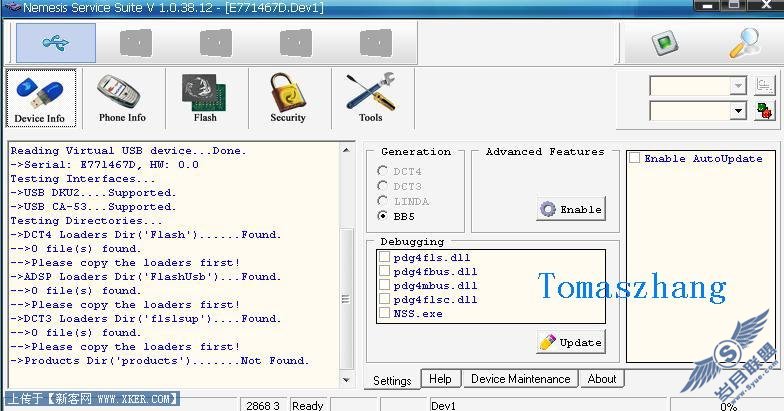Enable the AutoUpdate checkbox

(634, 158)
